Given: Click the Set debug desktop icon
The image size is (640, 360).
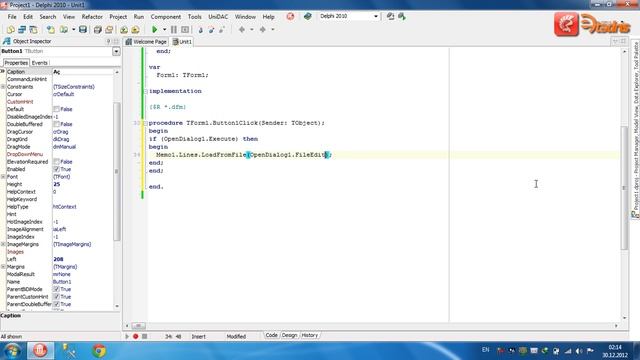Looking at the screenshot, I should coord(402,16).
